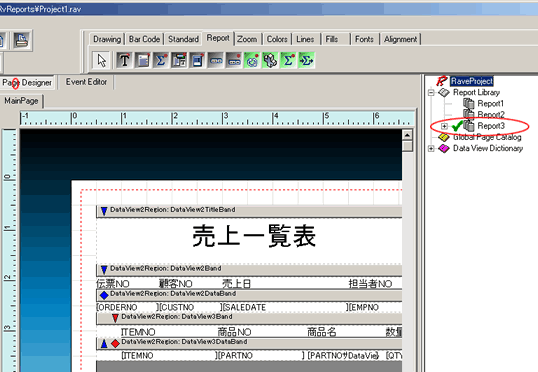Select the 売上一覧表 title text
The height and width of the screenshot is (372, 538).
[x=254, y=236]
